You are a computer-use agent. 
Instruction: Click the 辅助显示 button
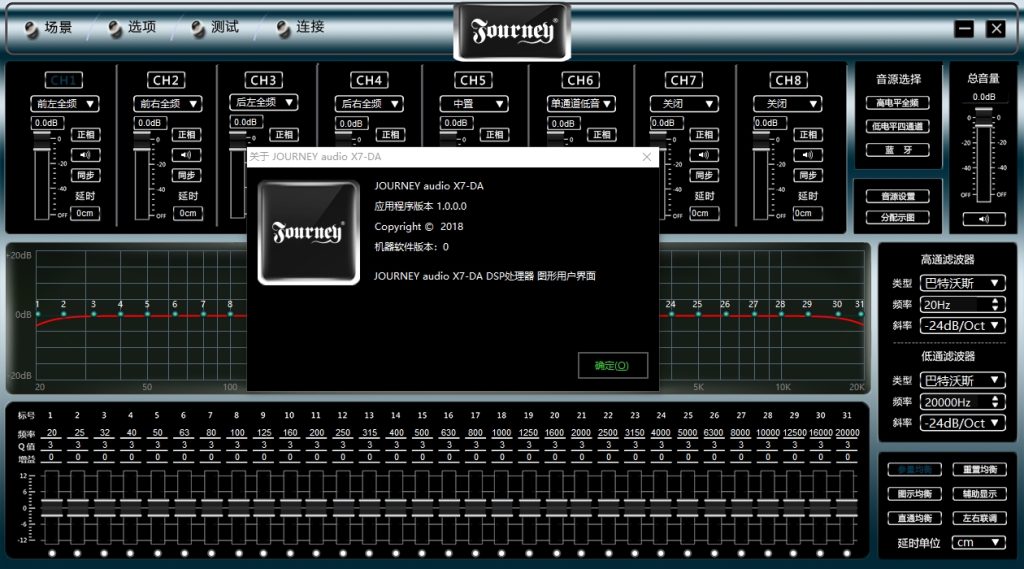tap(980, 493)
